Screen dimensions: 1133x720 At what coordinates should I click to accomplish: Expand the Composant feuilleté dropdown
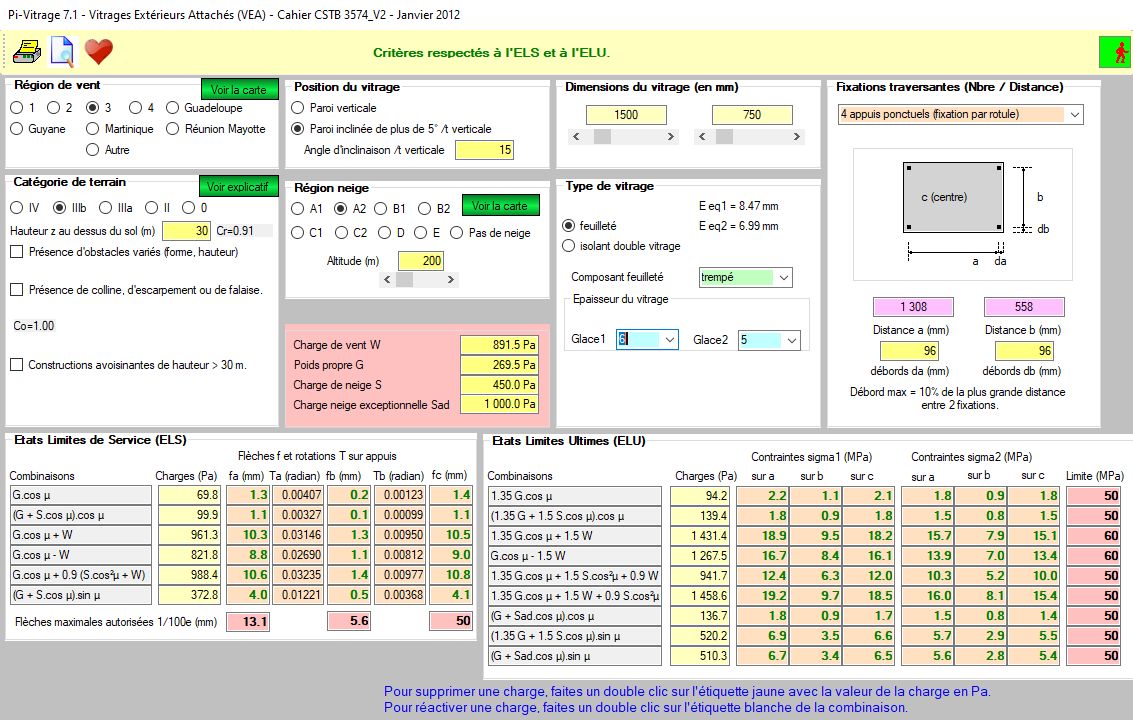click(x=783, y=277)
